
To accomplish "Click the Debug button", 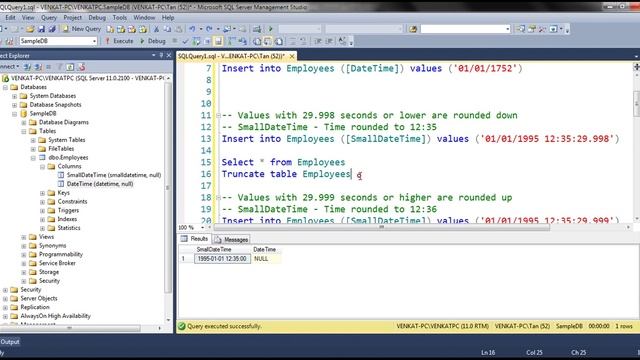I will tap(153, 41).
